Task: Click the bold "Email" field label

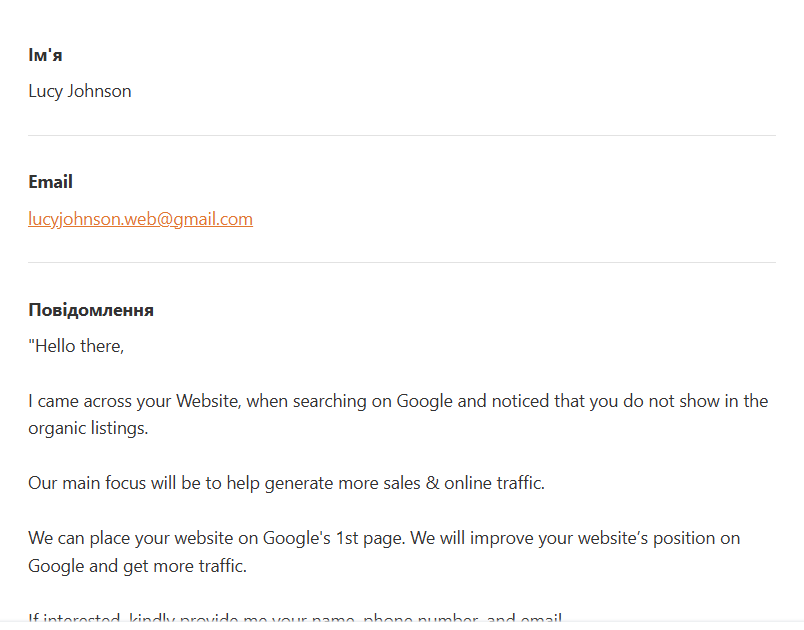Action: 50,182
